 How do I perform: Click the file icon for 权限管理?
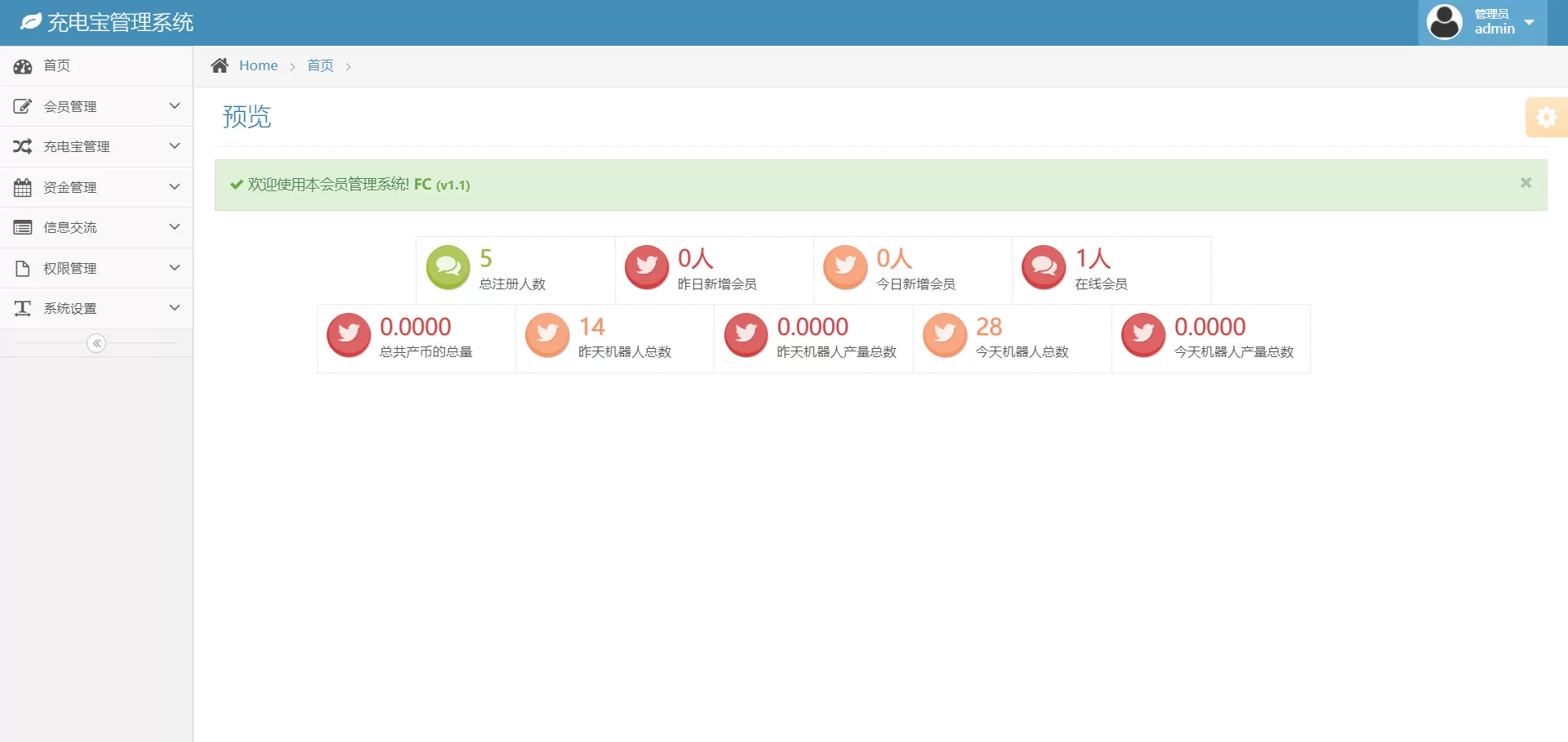click(x=23, y=268)
